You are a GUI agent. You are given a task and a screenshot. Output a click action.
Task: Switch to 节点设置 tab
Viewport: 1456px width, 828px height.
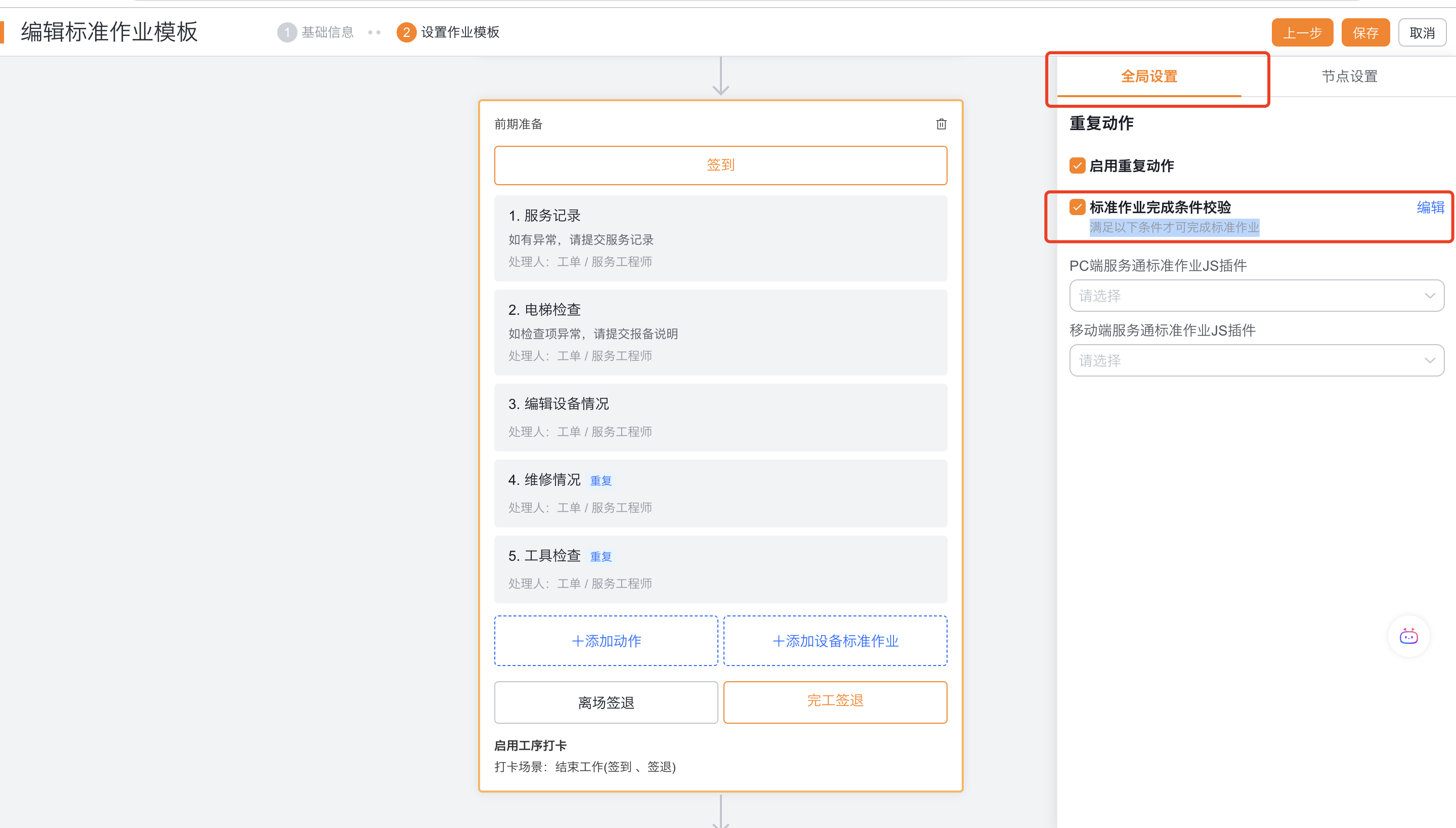(x=1349, y=76)
